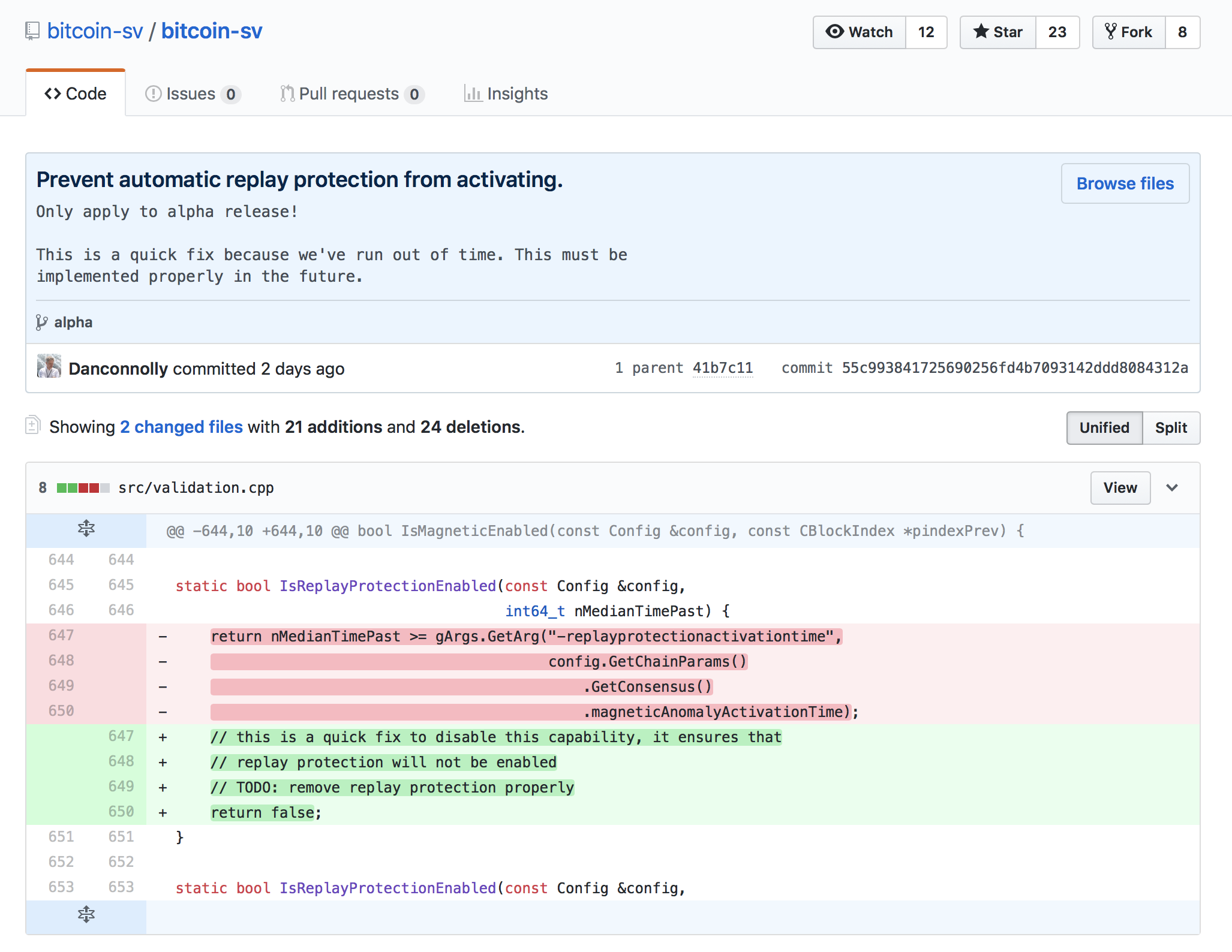Expand hidden lines below line 653
The image size is (1232, 952).
click(x=86, y=914)
